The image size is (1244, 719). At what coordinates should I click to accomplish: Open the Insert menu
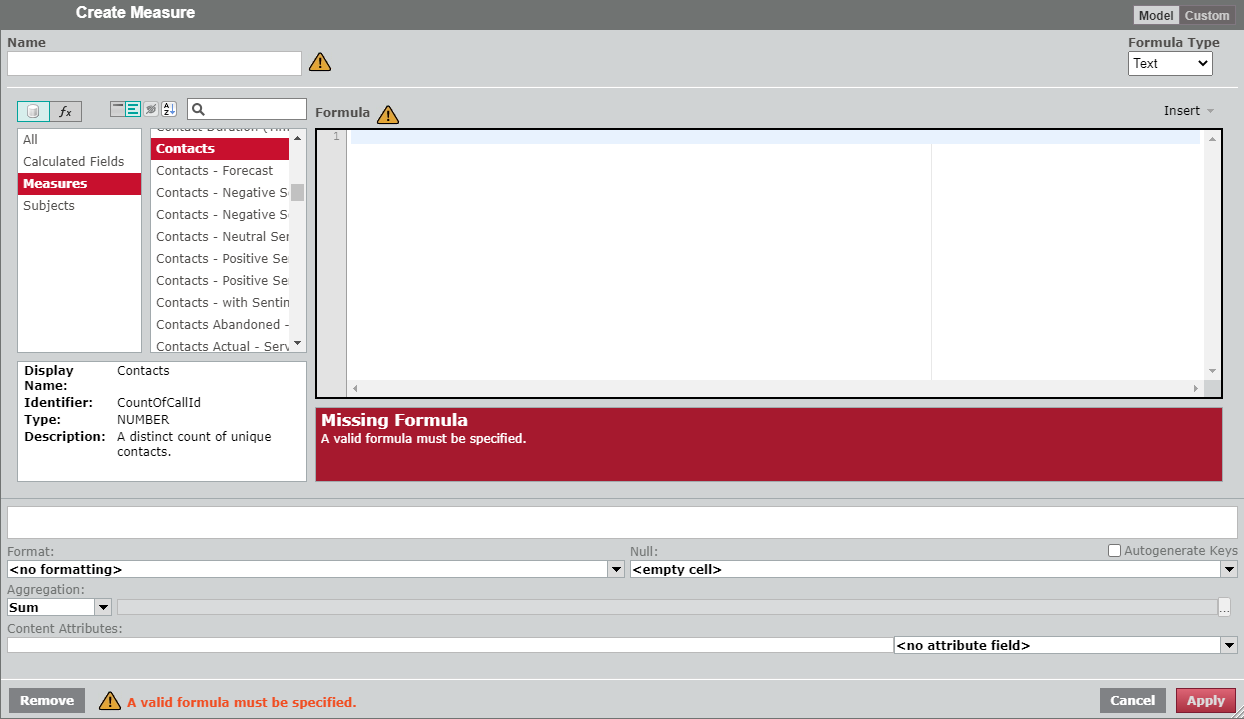(x=1188, y=111)
